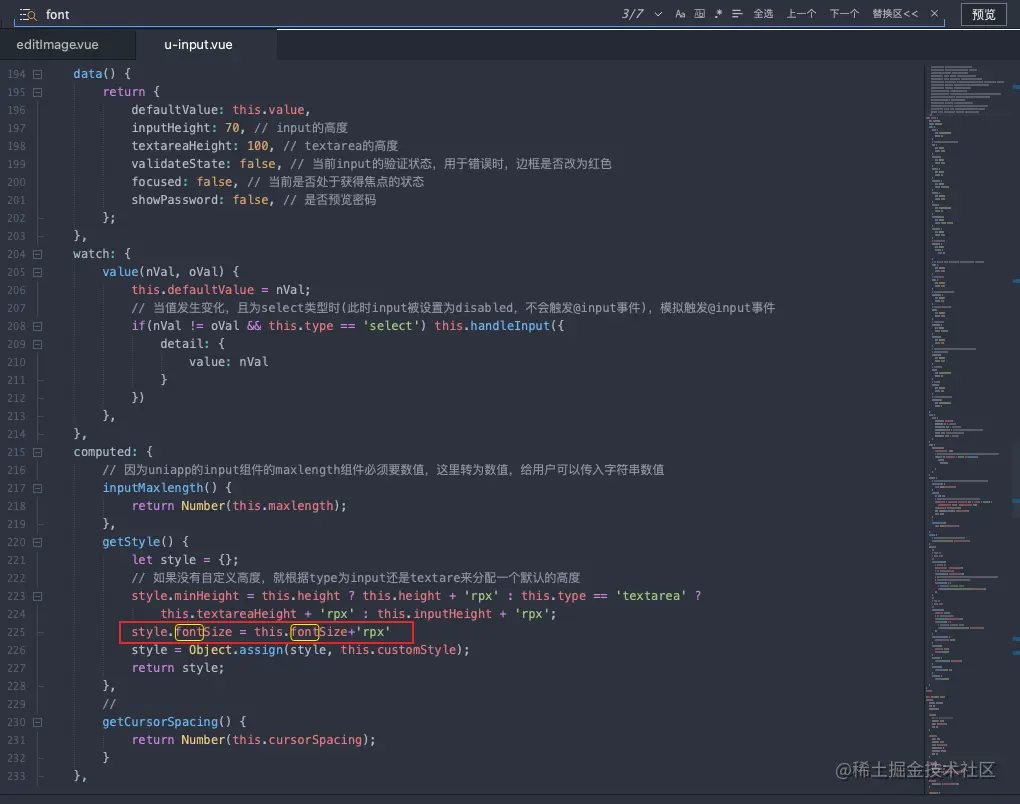Go to next match with '下一个'

[844, 14]
